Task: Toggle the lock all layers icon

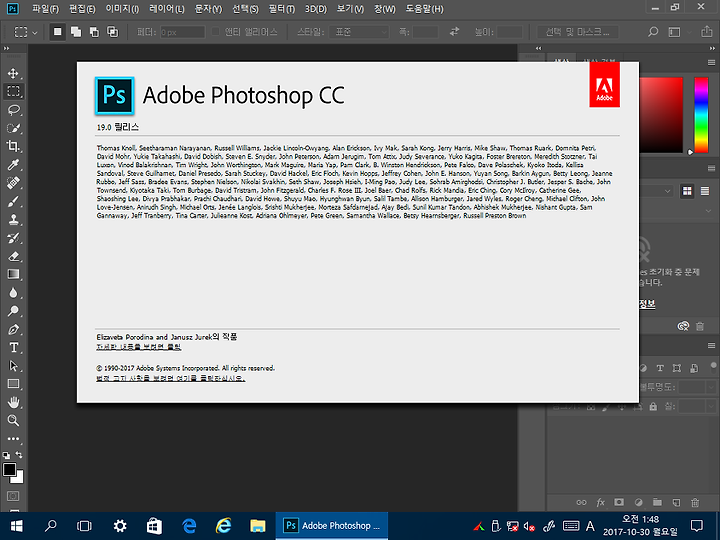Action: 653,407
